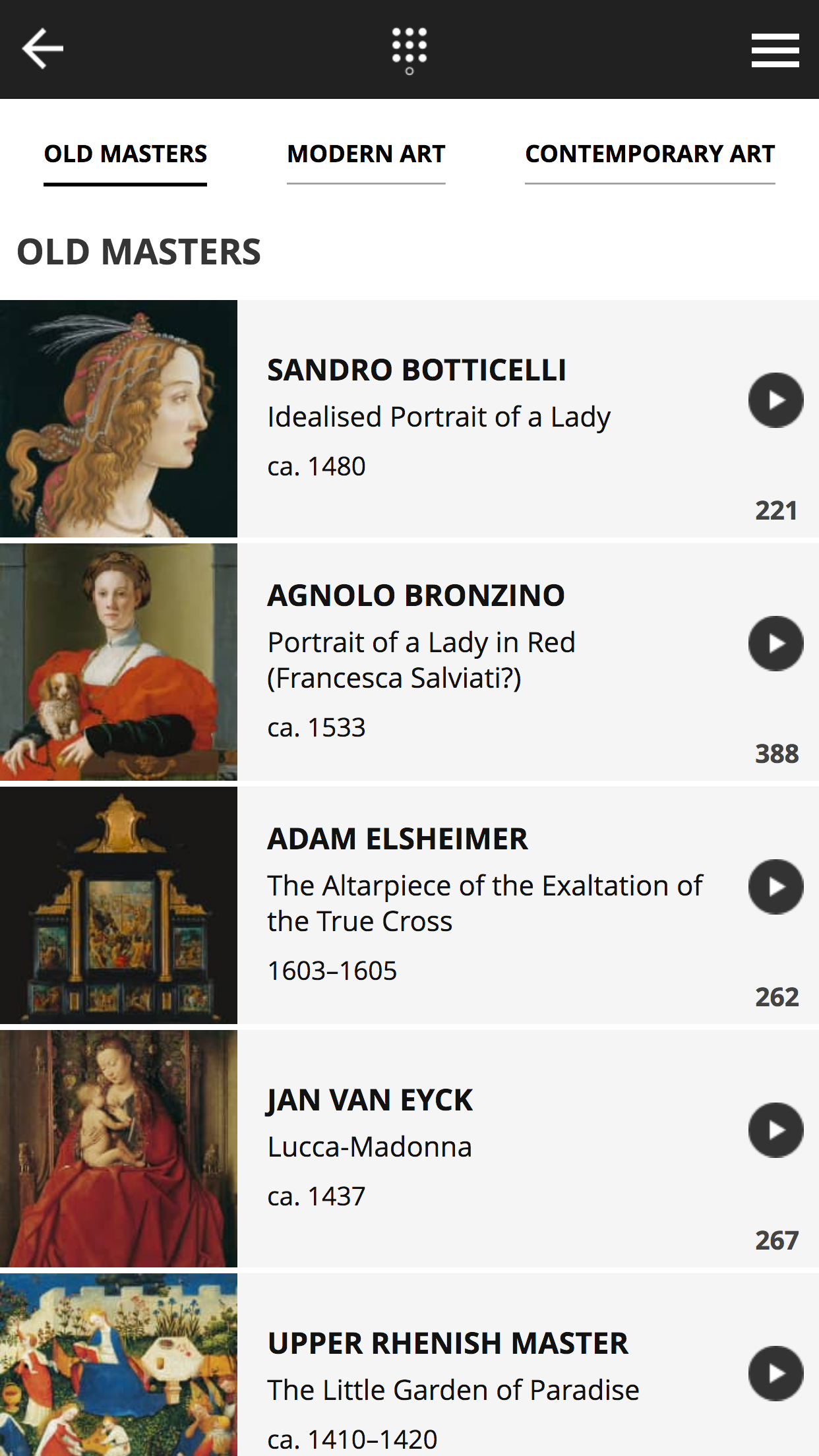Screen dimensions: 819x1456
Task: Open Botticelli portrait thumbnail
Action: pos(119,419)
